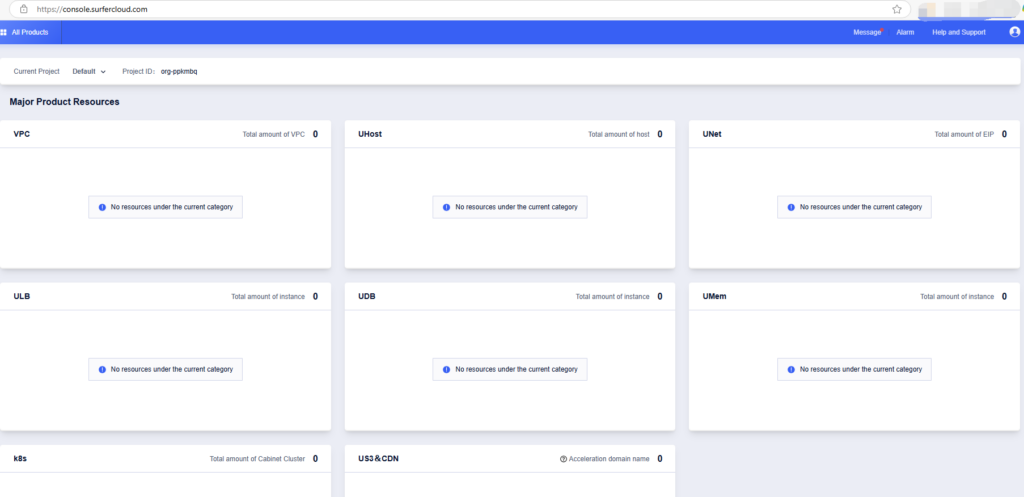Click Total amount of instance in ULB card
This screenshot has width=1024, height=497.
(268, 297)
